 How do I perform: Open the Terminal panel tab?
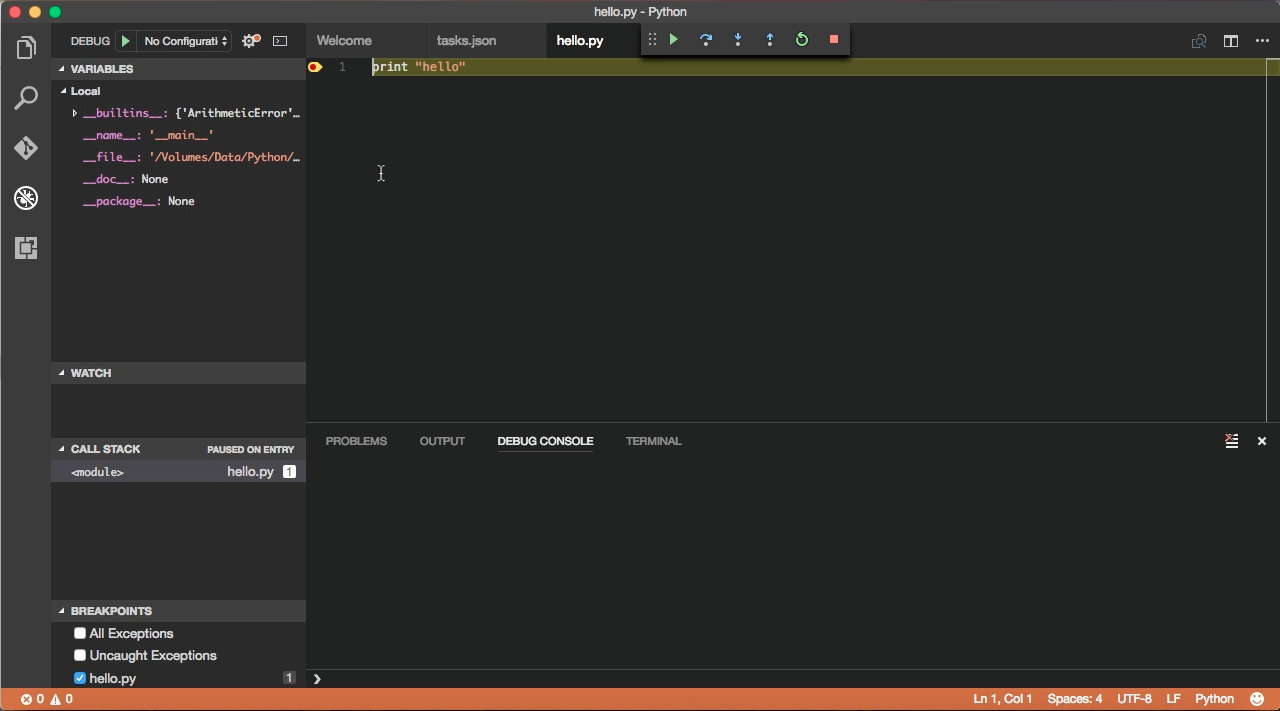(654, 441)
